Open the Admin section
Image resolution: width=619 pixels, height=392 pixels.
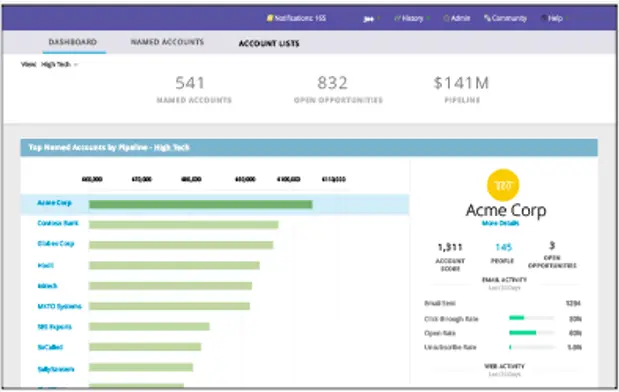coord(457,18)
